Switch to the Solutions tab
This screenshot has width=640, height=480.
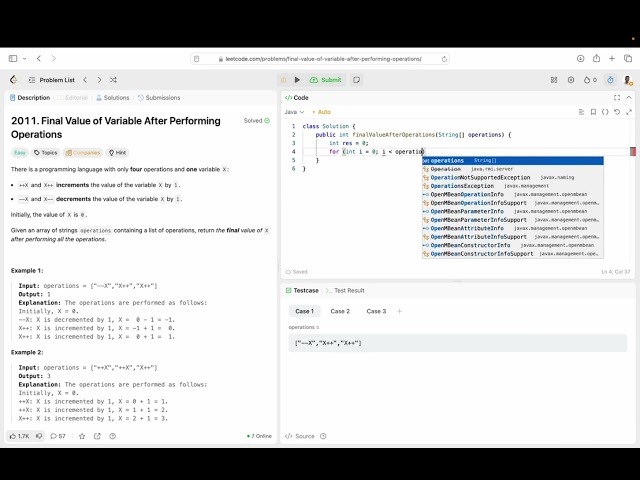pos(112,98)
